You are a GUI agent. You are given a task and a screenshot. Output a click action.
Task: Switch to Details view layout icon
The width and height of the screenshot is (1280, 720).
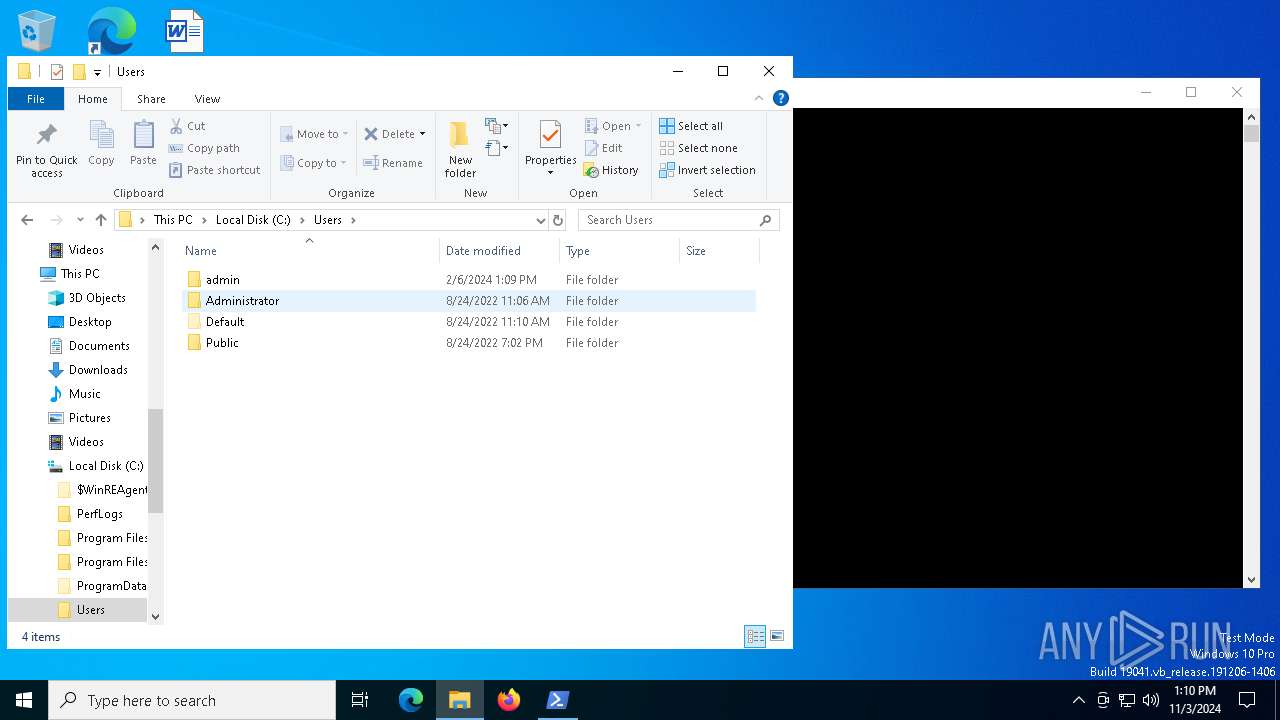pyautogui.click(x=755, y=636)
